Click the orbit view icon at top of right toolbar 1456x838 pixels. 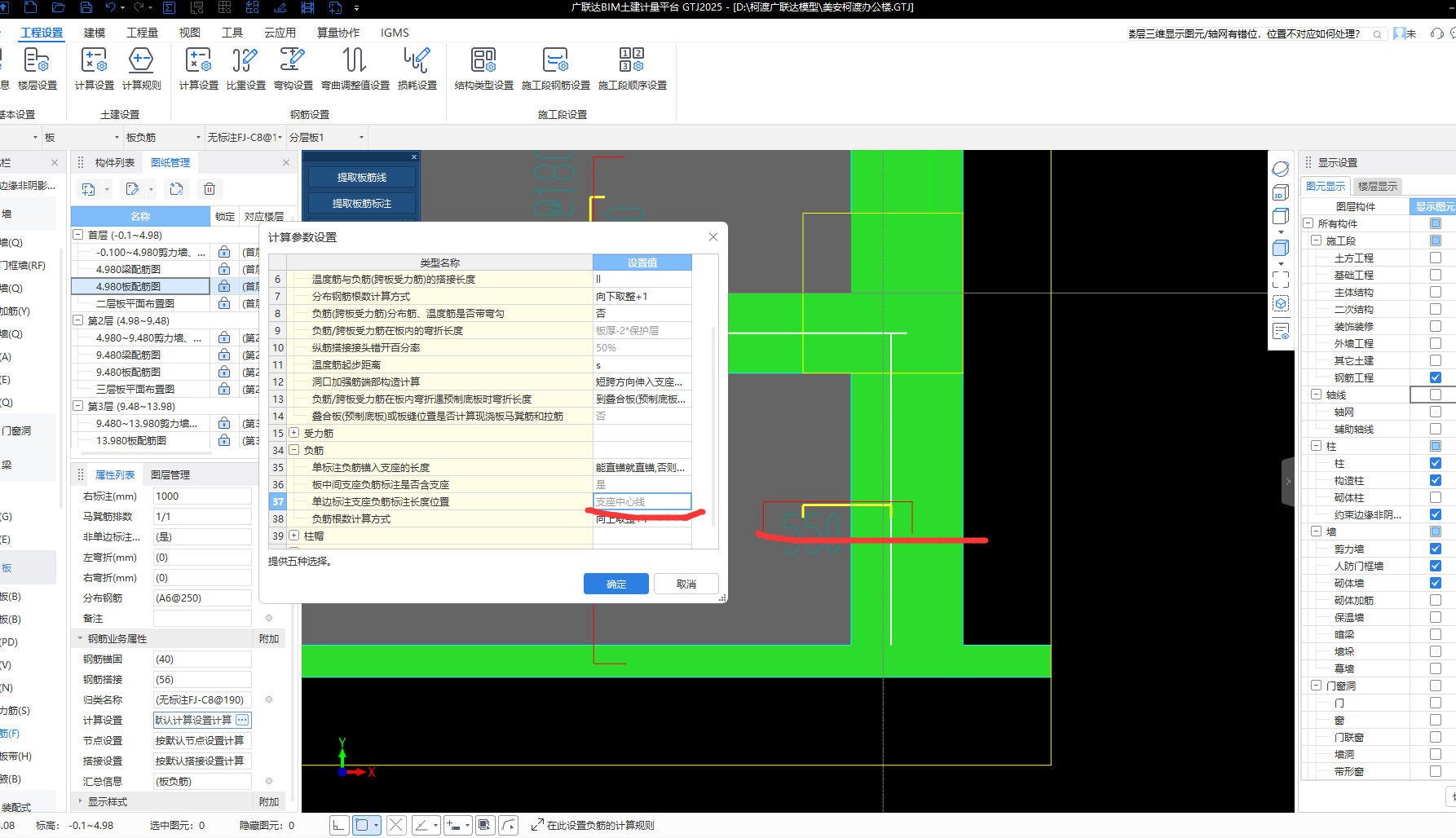coord(1281,169)
